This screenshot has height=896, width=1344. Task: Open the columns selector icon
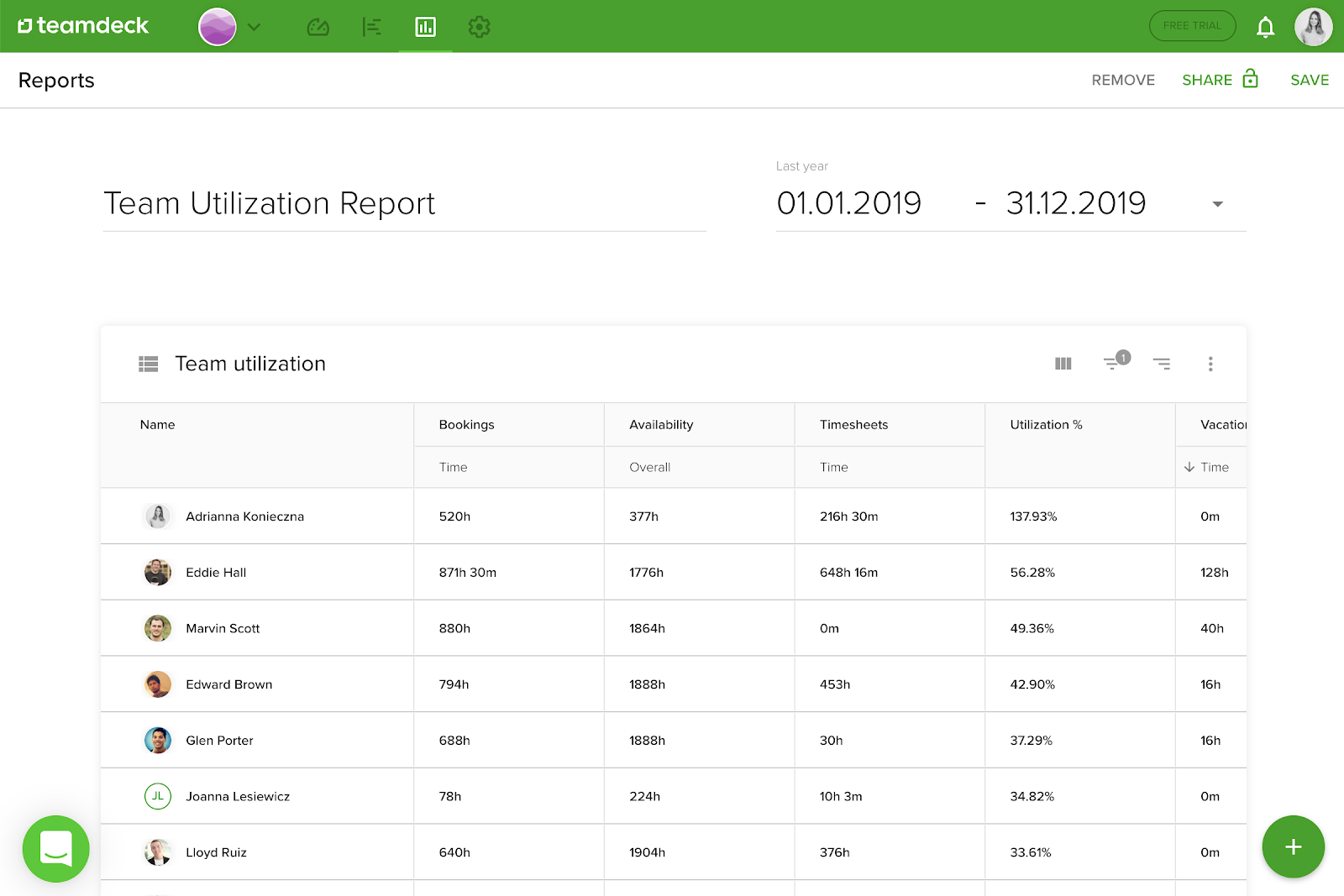coord(1063,364)
